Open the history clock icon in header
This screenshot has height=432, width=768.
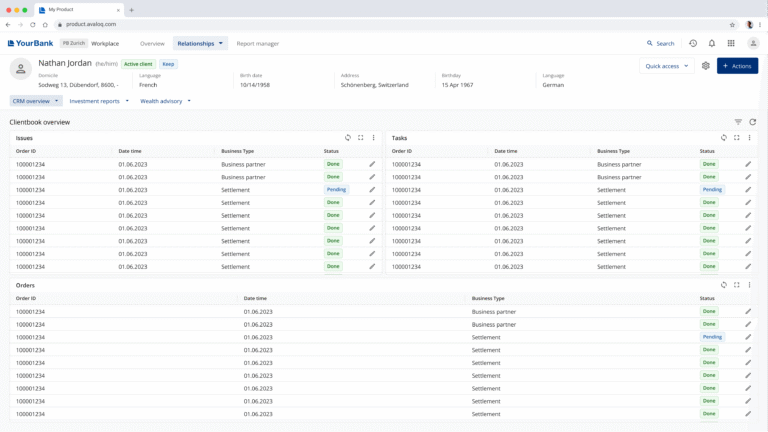[693, 44]
